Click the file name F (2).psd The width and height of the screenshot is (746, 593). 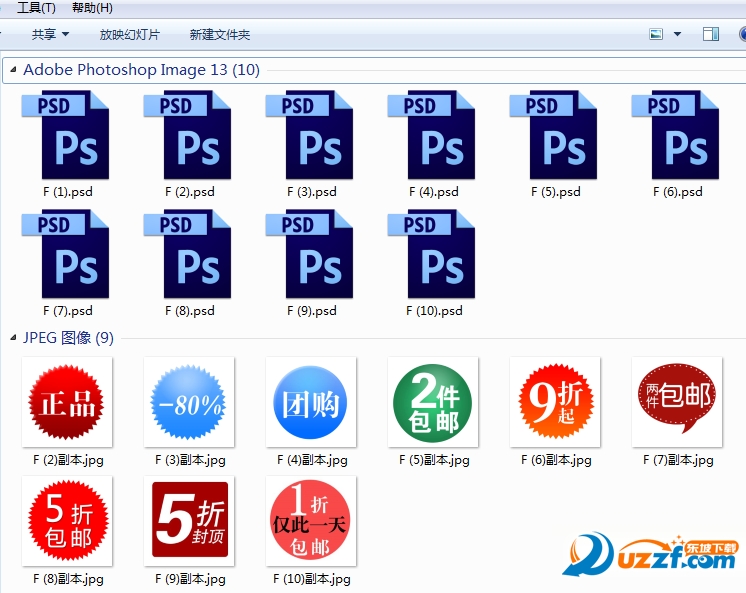pyautogui.click(x=189, y=192)
